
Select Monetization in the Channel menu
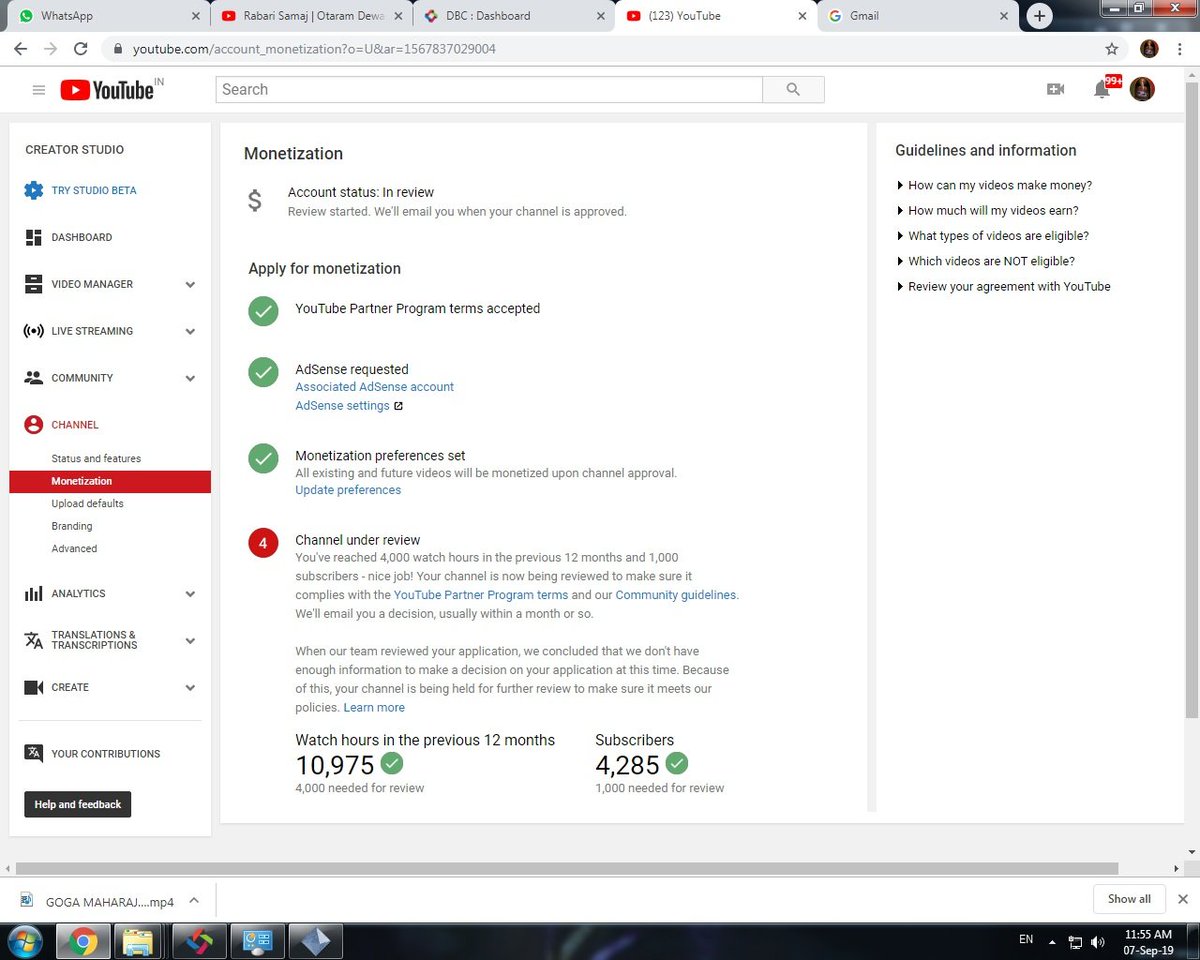(110, 481)
